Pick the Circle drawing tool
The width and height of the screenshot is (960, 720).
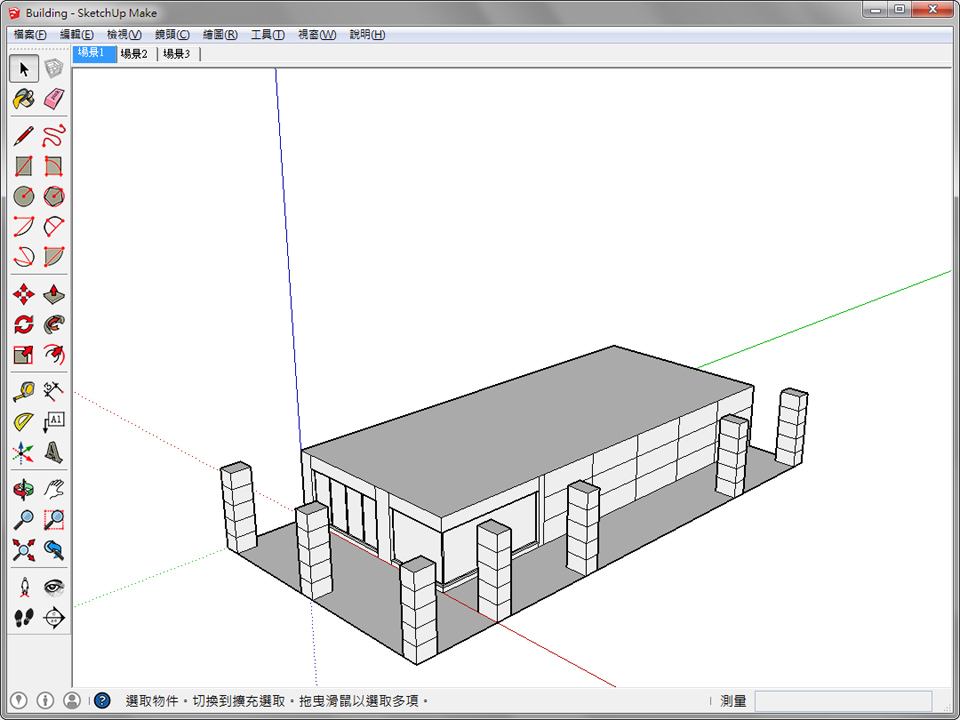click(24, 197)
